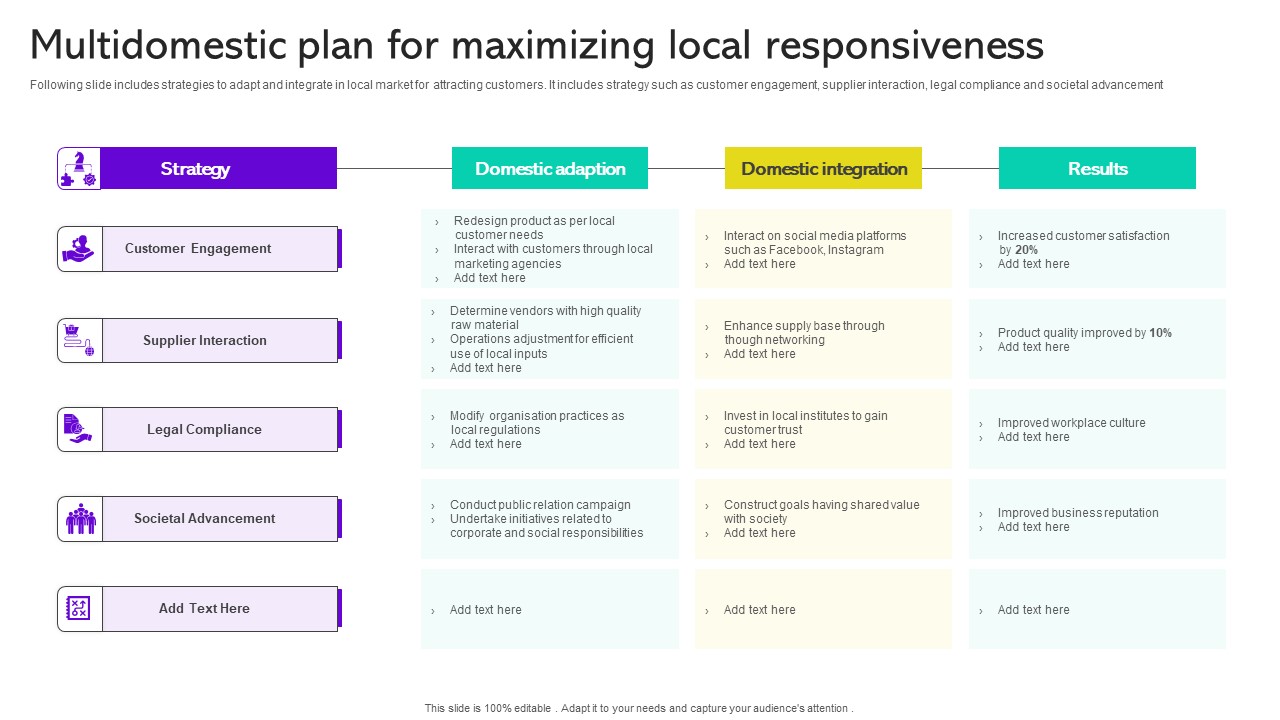Image resolution: width=1280 pixels, height=720 pixels.
Task: Select 'Operations adjustment for efficient use' bullet
Action: tap(541, 346)
